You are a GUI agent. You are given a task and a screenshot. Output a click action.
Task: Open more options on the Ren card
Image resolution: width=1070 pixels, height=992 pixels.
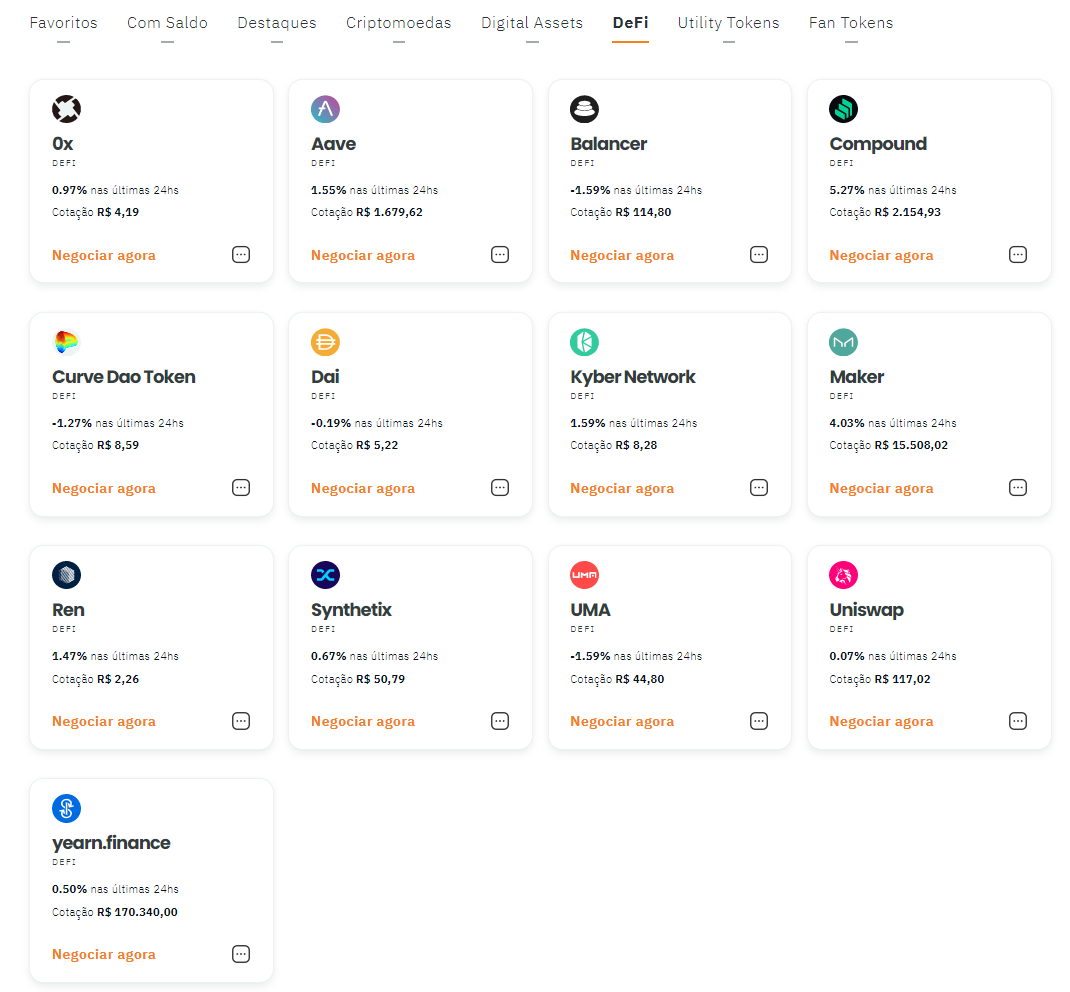[241, 721]
